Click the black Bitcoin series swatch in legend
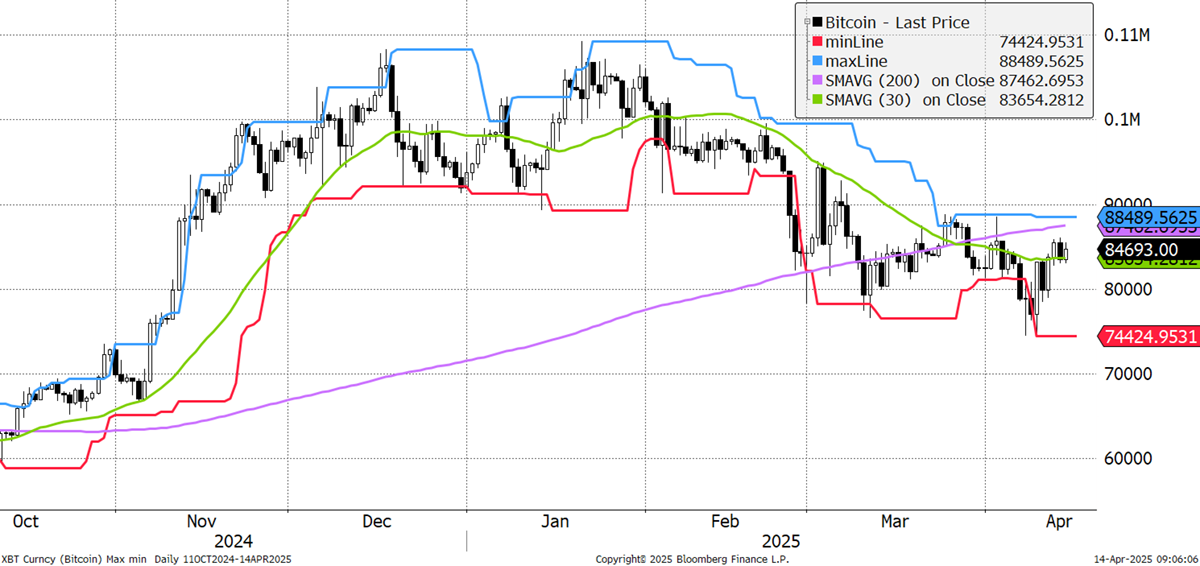1200x566 pixels. click(819, 22)
